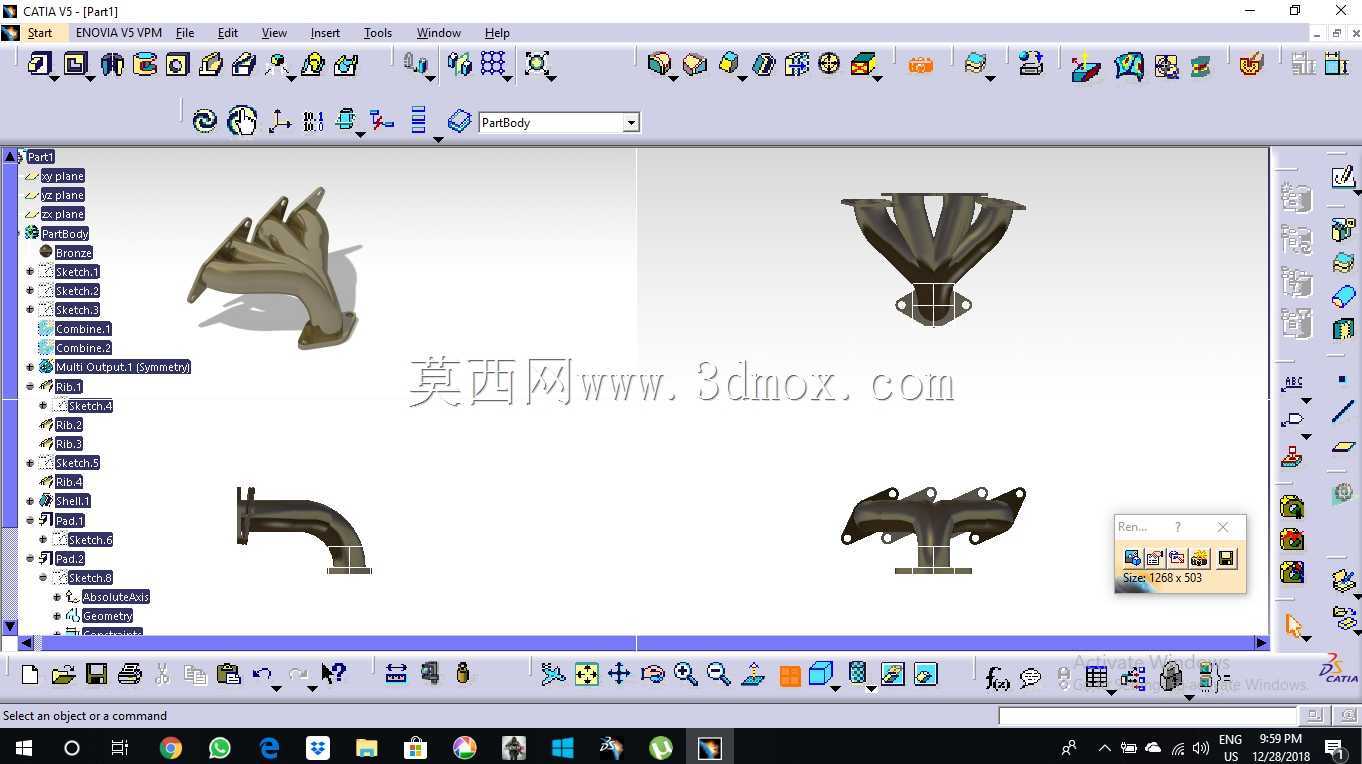This screenshot has width=1362, height=764.
Task: Select the xy plane in the tree
Action: (62, 176)
